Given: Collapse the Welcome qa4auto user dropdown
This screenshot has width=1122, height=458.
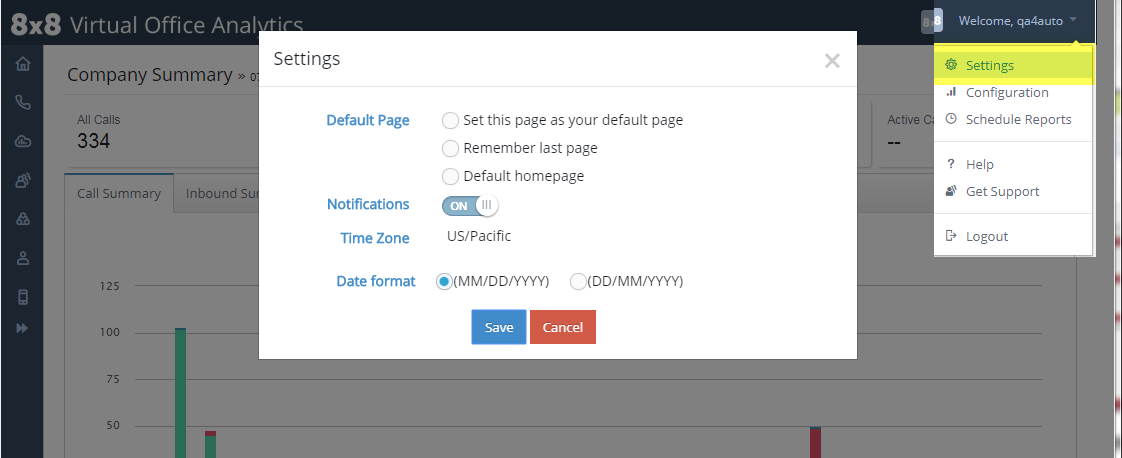Looking at the screenshot, I should pos(1018,21).
